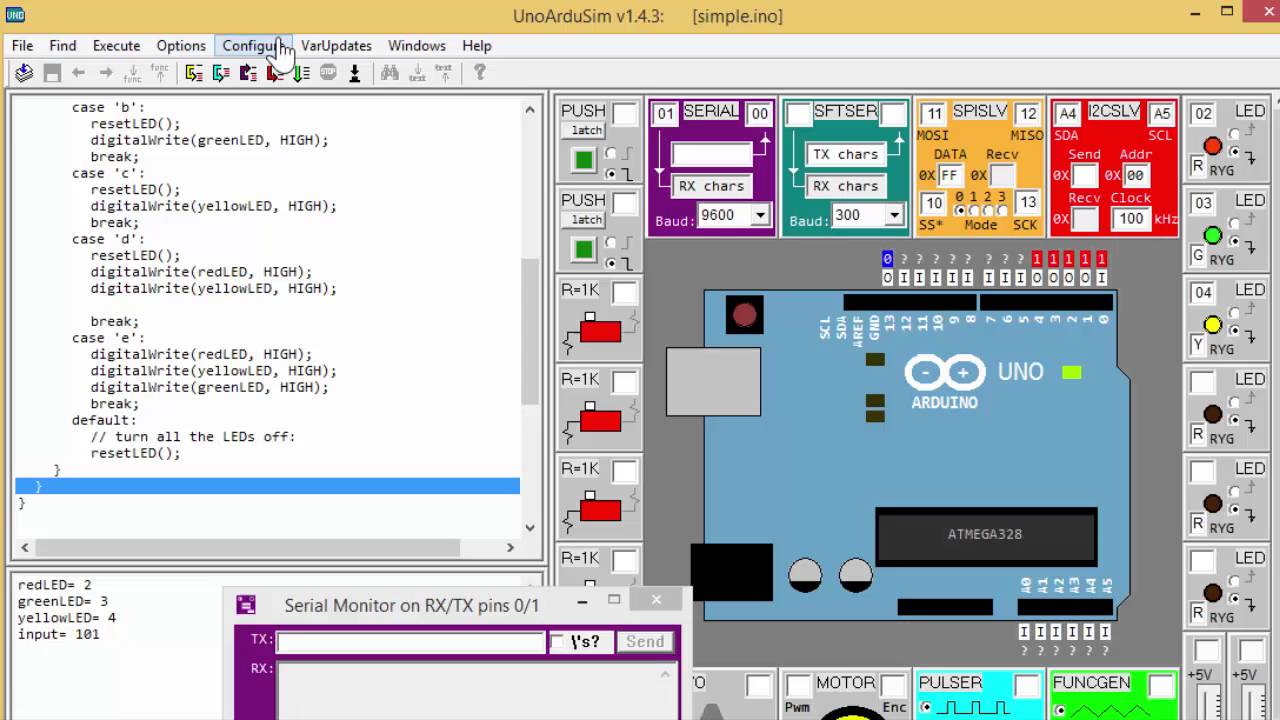Open the SFTSER Baud 300 dropdown
This screenshot has height=720, width=1280.
pos(894,215)
